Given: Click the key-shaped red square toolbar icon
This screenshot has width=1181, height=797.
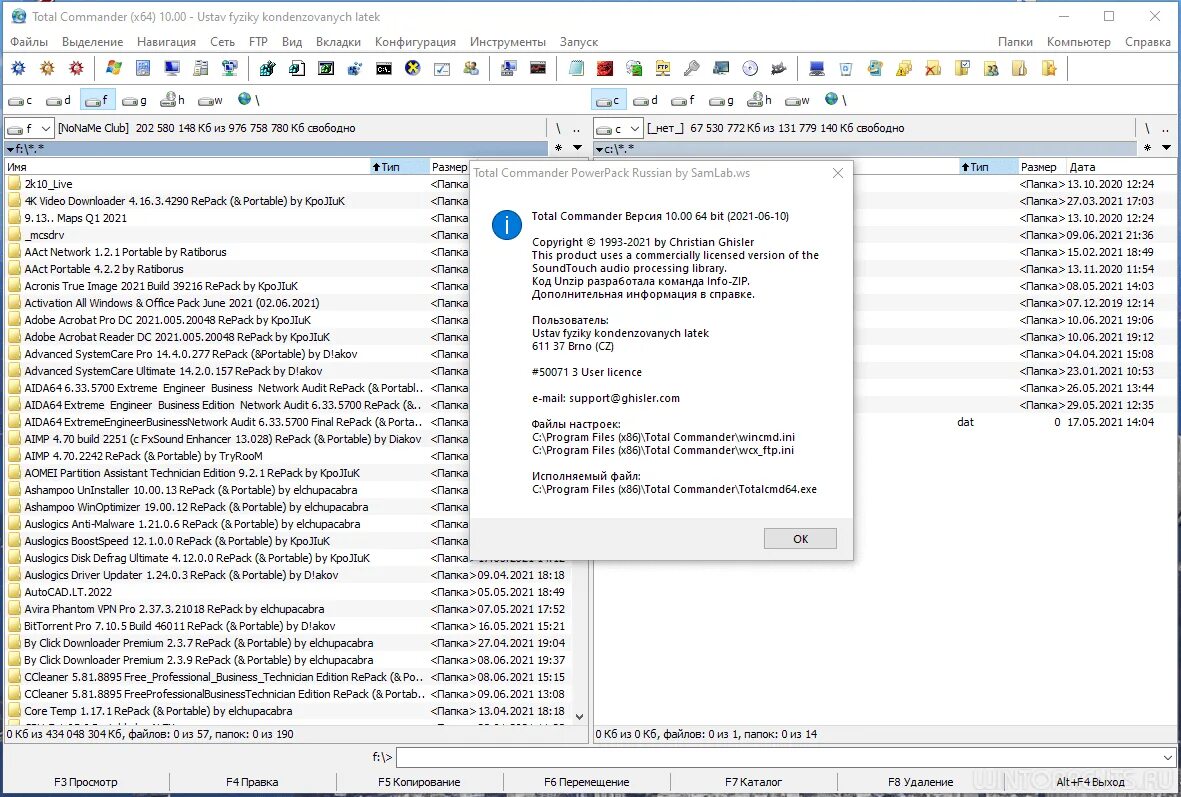Looking at the screenshot, I should click(605, 69).
